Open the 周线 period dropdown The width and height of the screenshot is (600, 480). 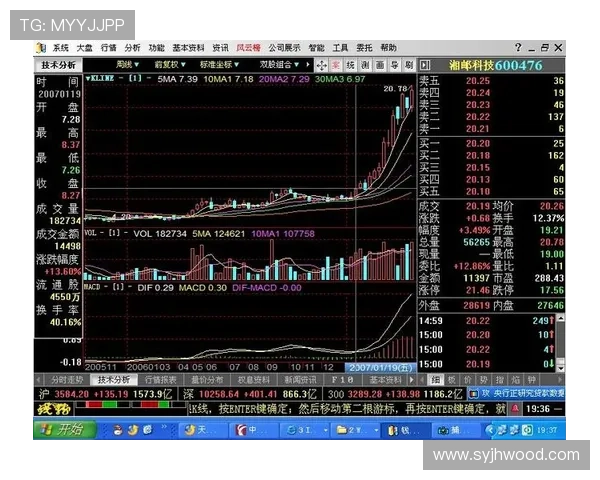click(x=125, y=64)
